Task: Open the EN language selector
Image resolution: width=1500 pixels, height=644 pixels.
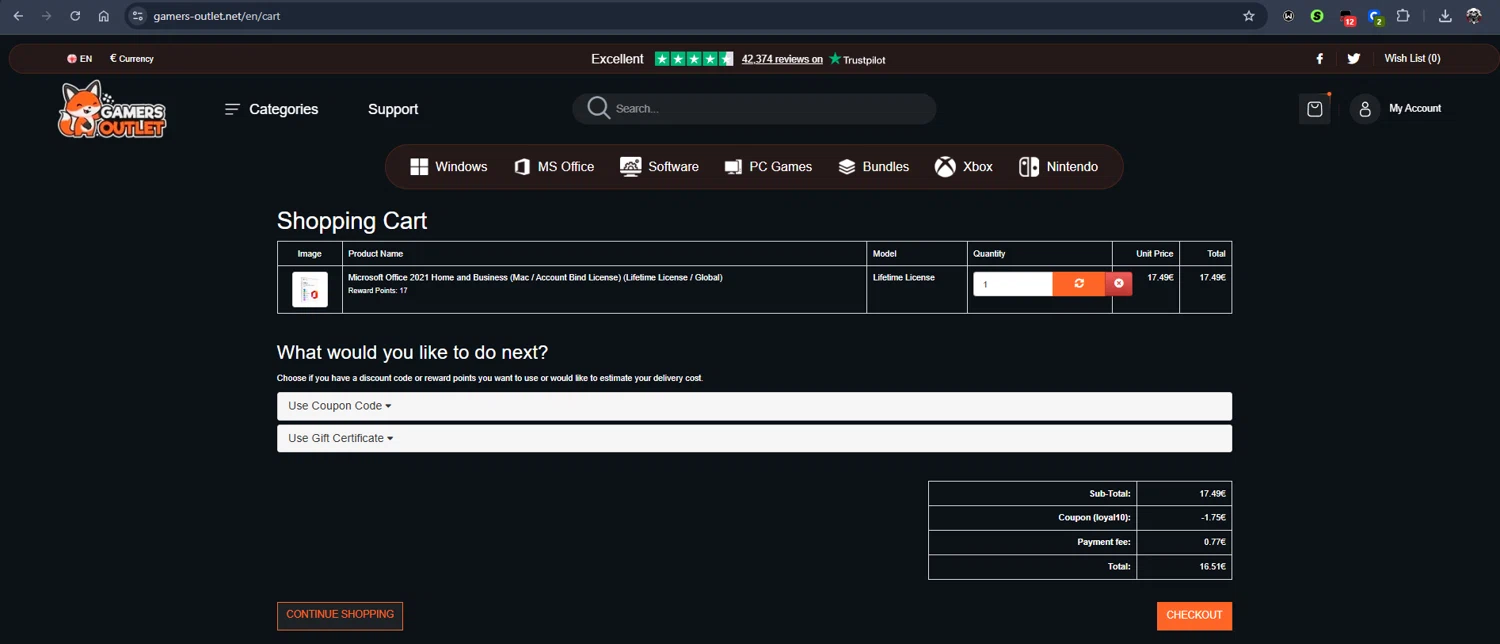Action: click(79, 59)
